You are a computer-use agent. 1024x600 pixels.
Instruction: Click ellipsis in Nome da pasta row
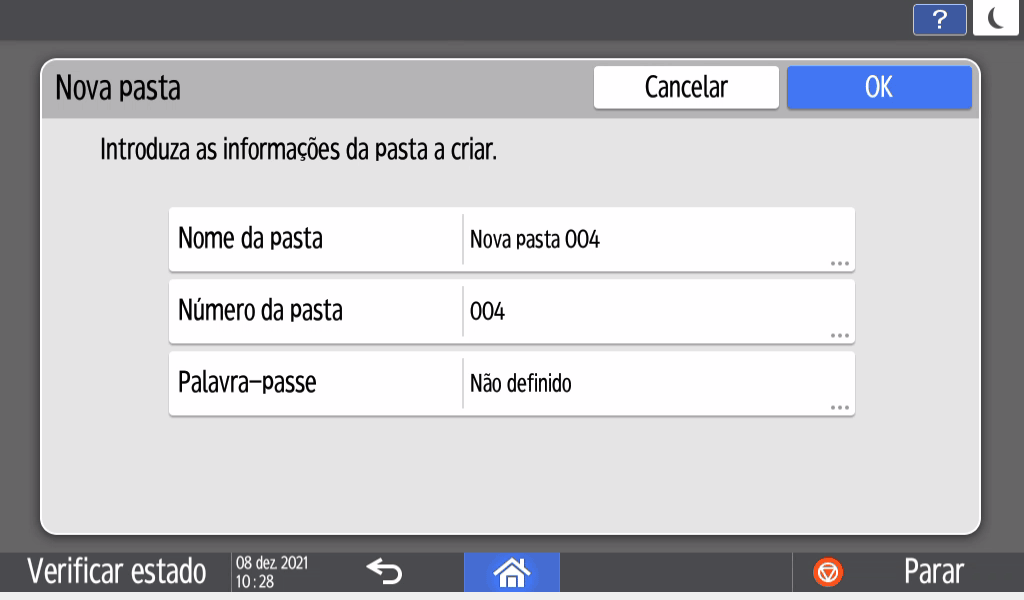pos(839,263)
